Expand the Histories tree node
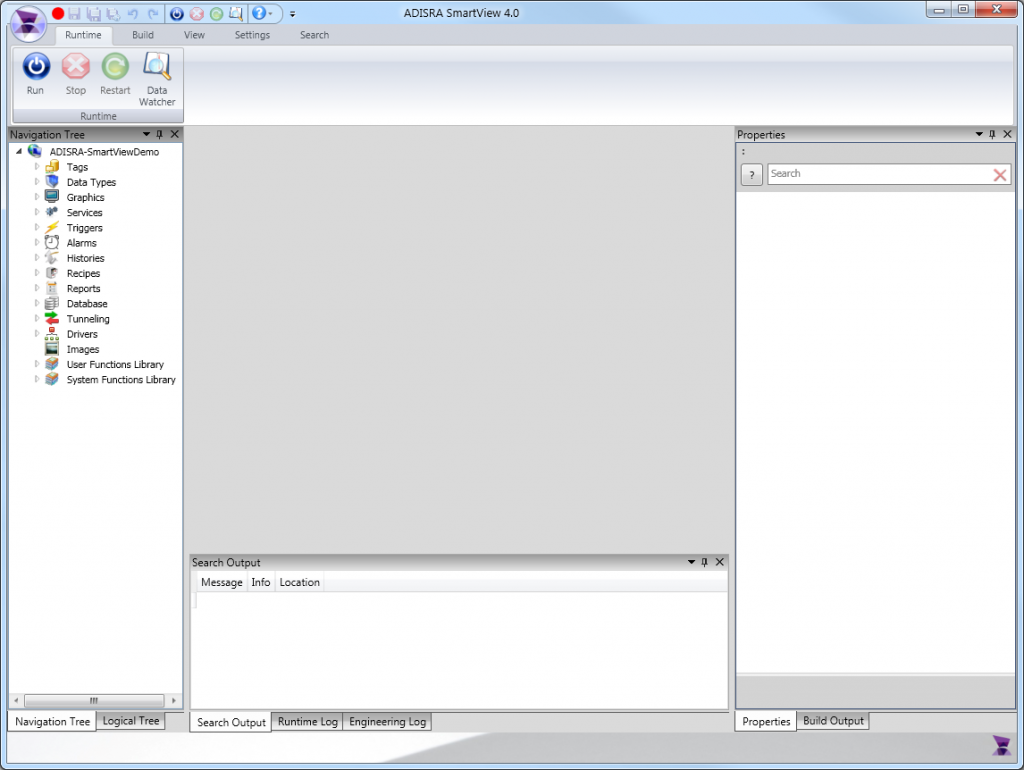 (37, 258)
